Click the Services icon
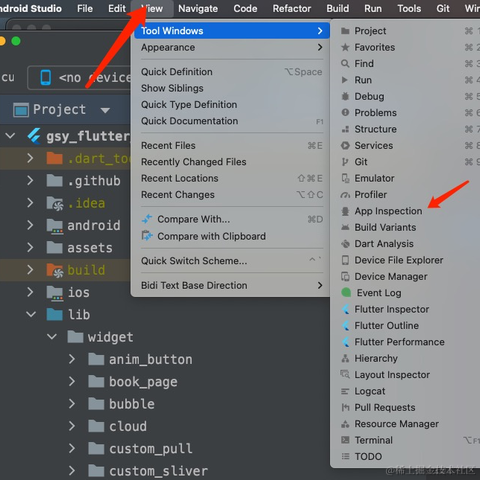This screenshot has width=480, height=480. 345,145
